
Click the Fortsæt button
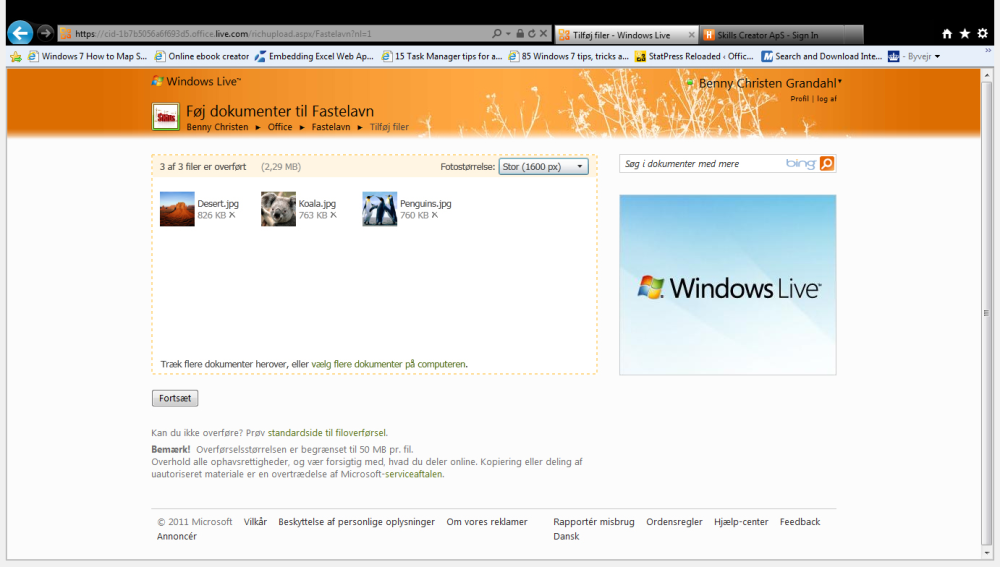[175, 398]
